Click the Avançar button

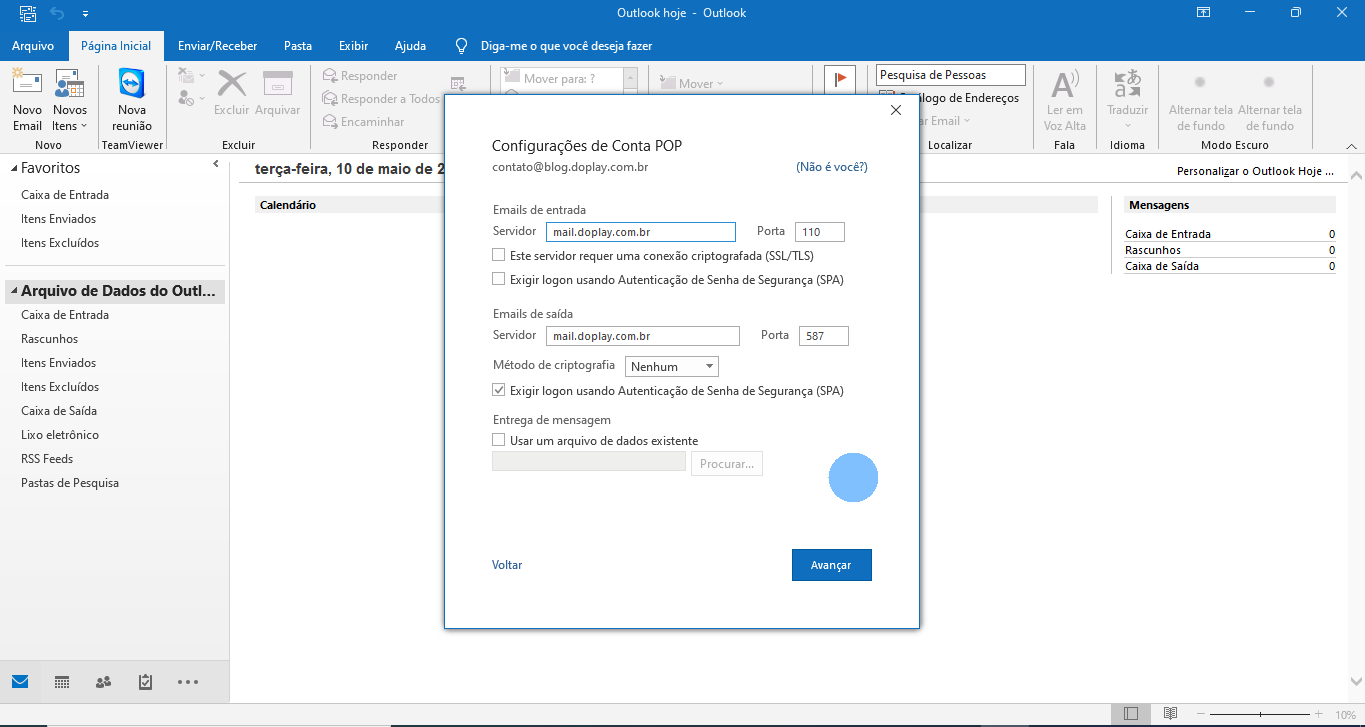click(x=832, y=565)
